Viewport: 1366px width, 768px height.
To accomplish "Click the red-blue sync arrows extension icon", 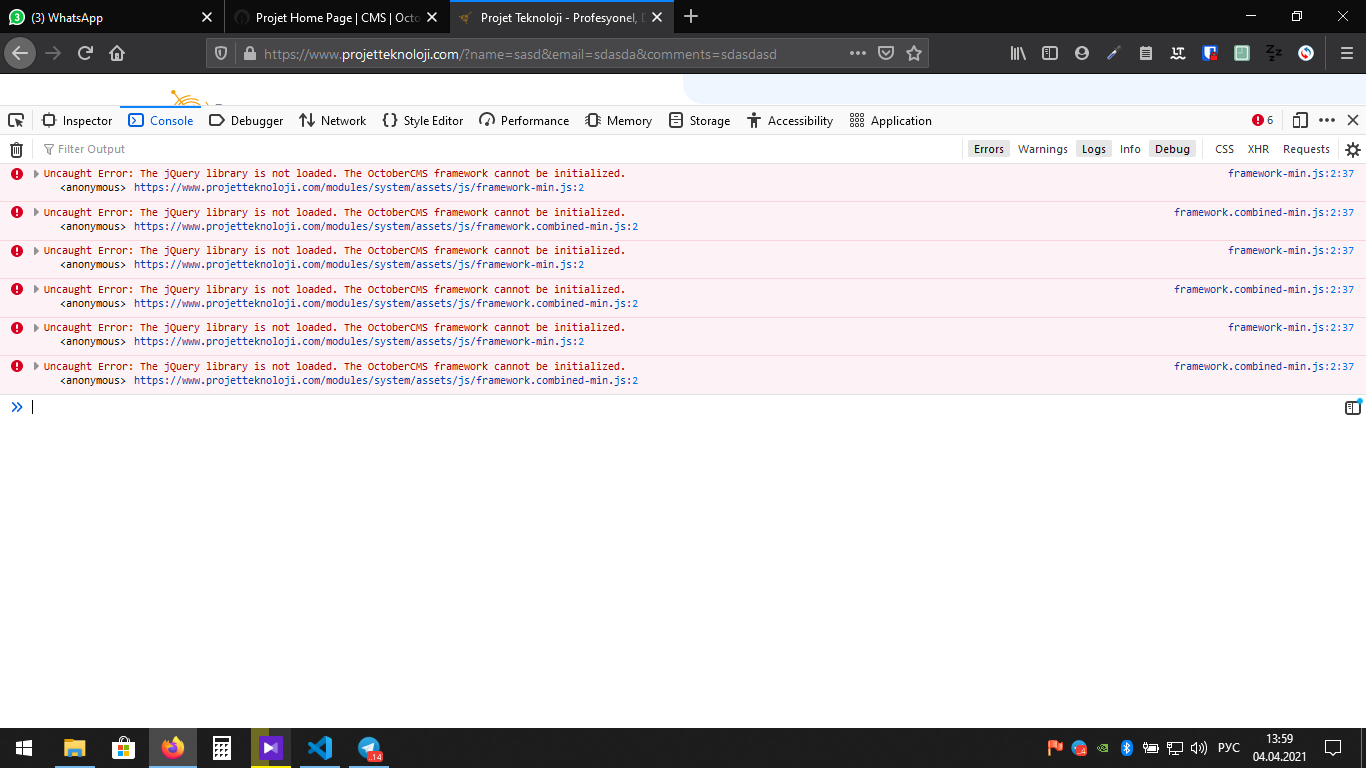I will [x=1306, y=53].
